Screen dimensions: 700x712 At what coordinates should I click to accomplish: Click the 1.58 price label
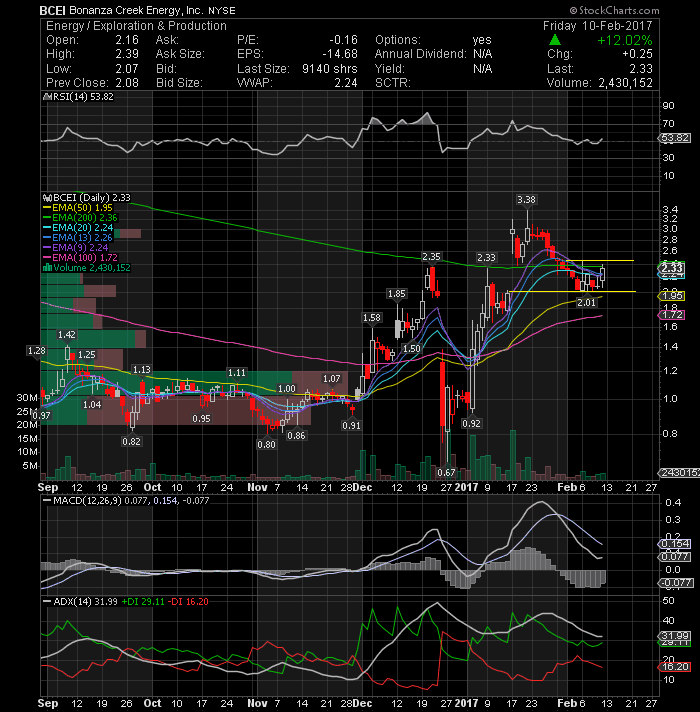(371, 317)
